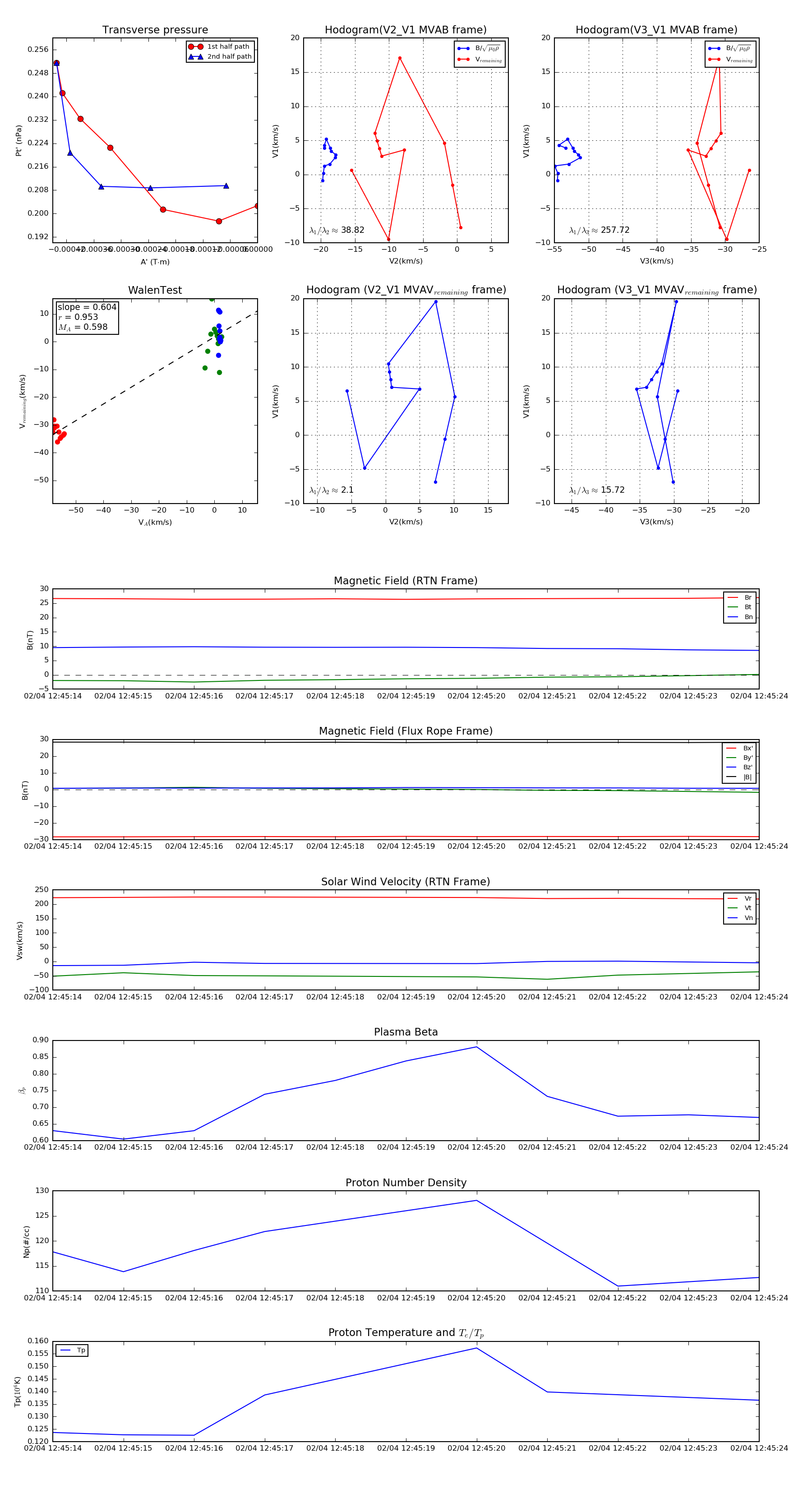Image resolution: width=812 pixels, height=1489 pixels.
Task: Click the "WalenTest" plot title
Action: tap(155, 290)
